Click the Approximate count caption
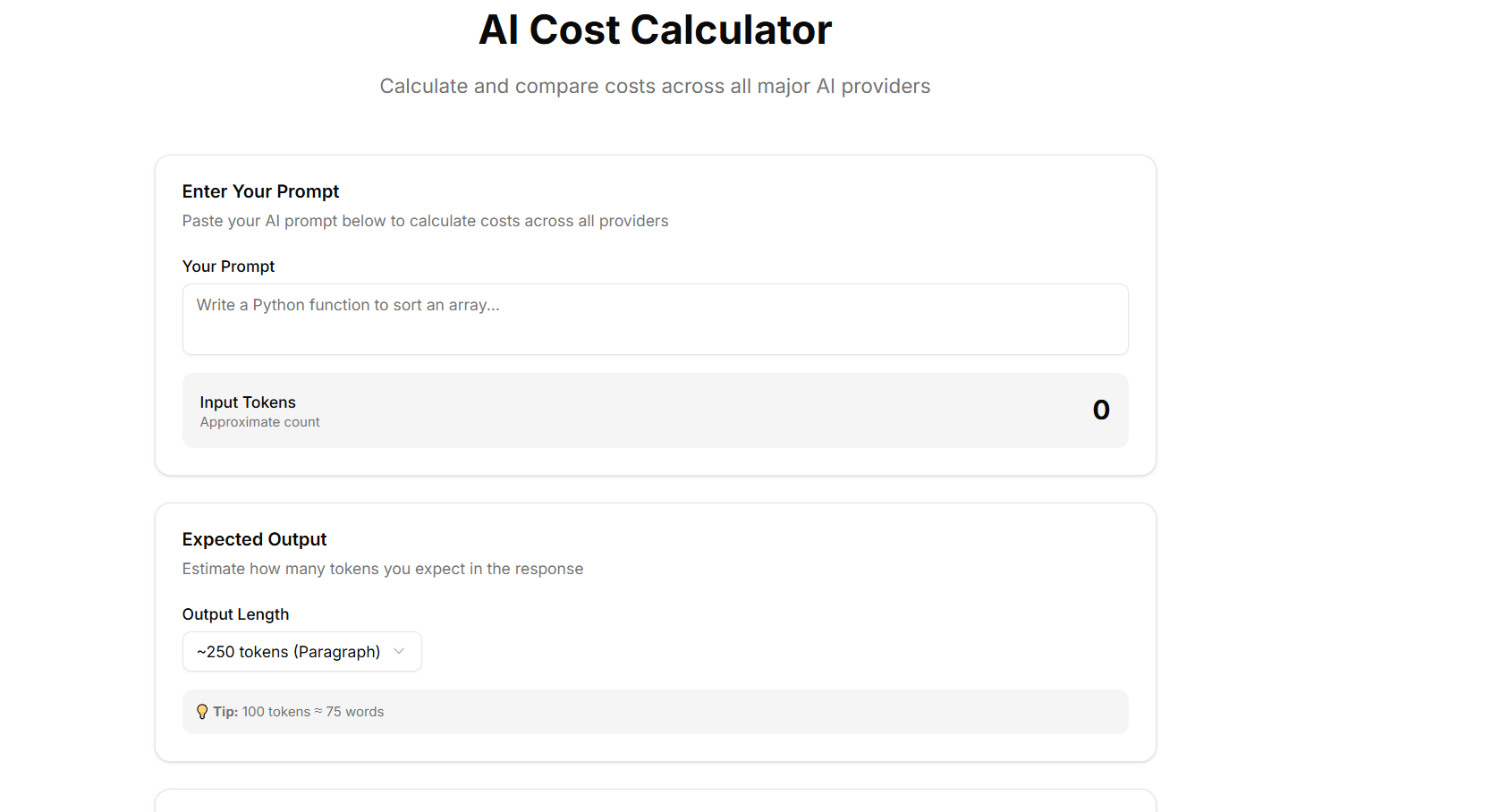The image size is (1500, 812). 259,421
